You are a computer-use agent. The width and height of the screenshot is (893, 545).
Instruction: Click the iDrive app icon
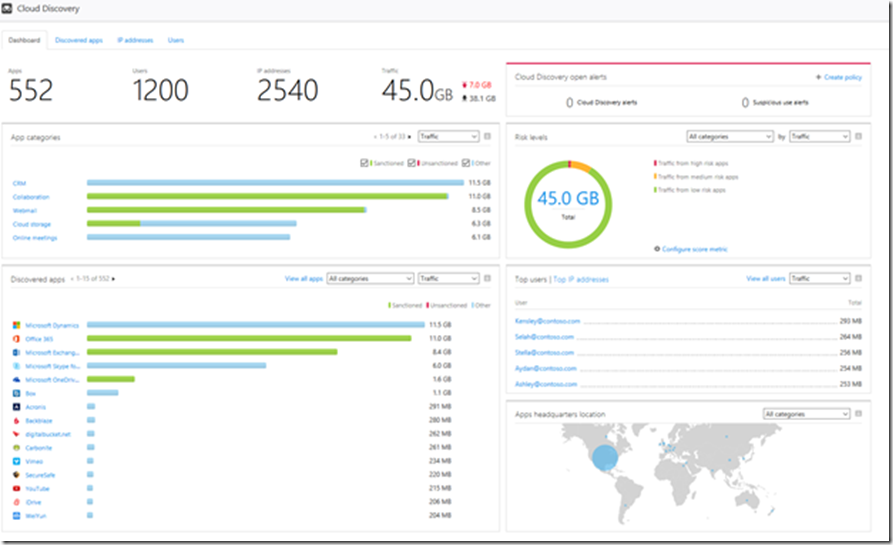(x=17, y=502)
